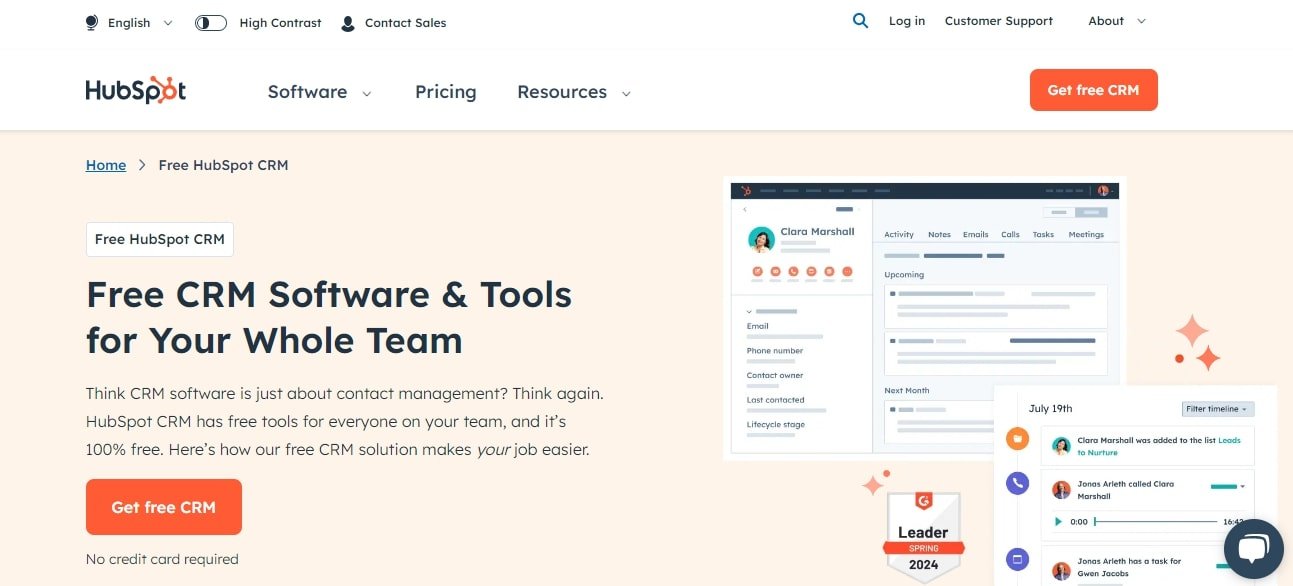Click the Log in link
The height and width of the screenshot is (586, 1293).
pyautogui.click(x=907, y=21)
